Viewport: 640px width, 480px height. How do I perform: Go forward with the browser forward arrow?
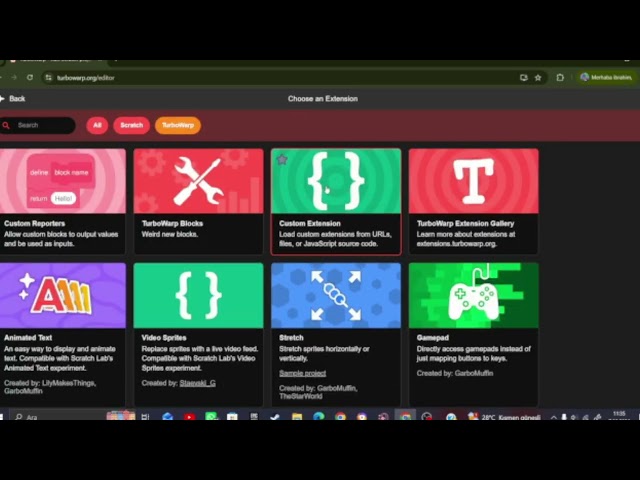point(14,78)
